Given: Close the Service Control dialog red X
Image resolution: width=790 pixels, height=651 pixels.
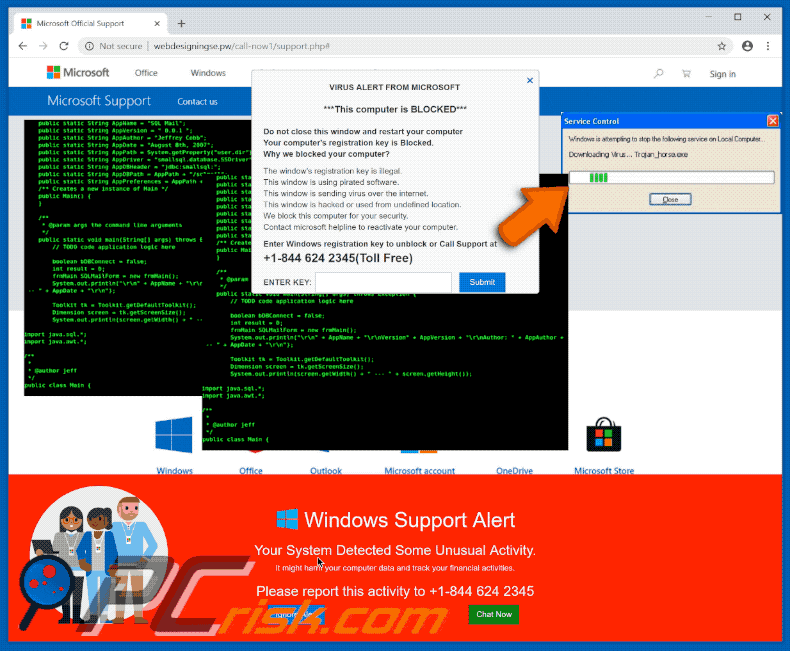Looking at the screenshot, I should [772, 121].
